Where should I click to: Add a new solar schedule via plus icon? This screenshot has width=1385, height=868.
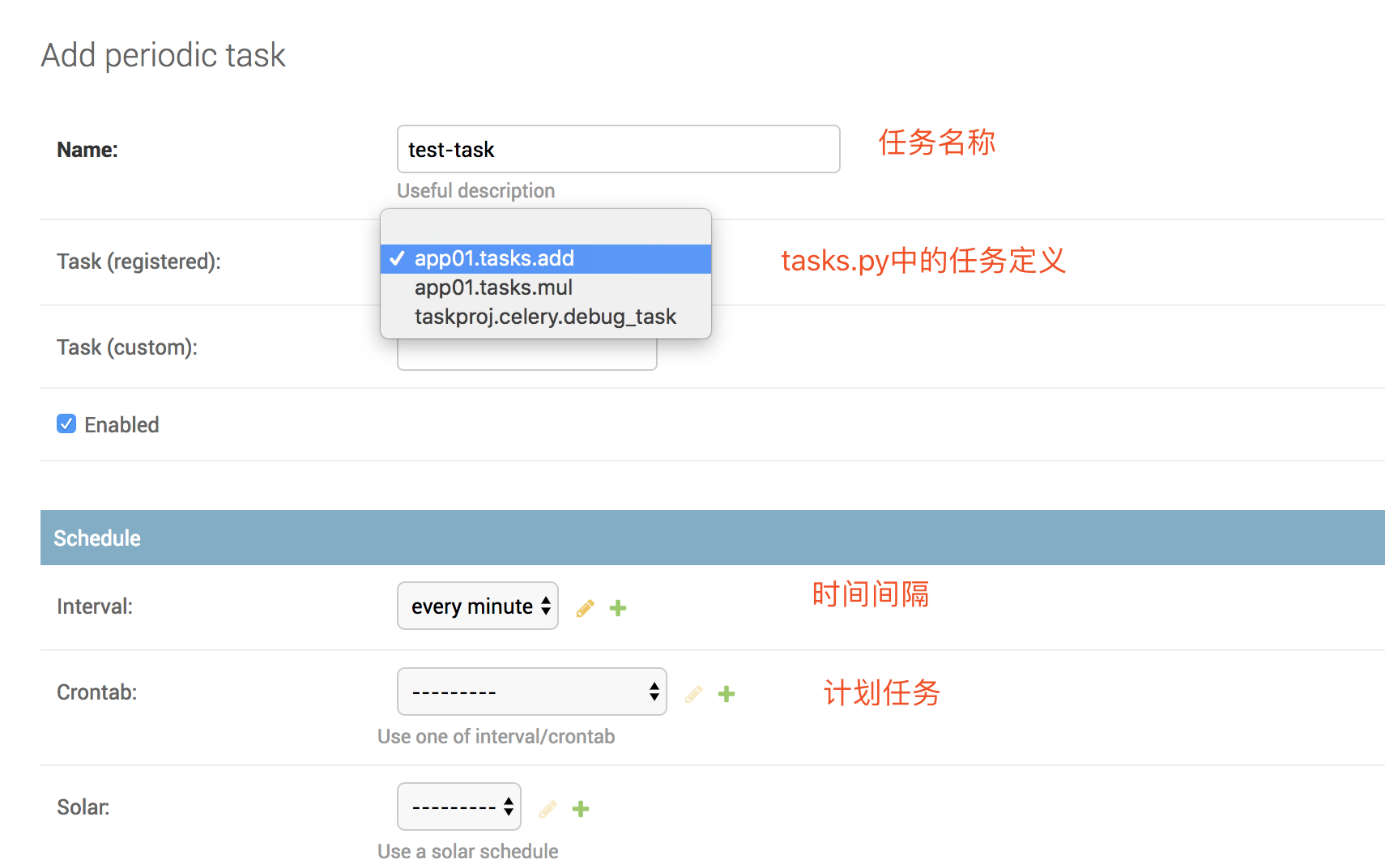[580, 808]
